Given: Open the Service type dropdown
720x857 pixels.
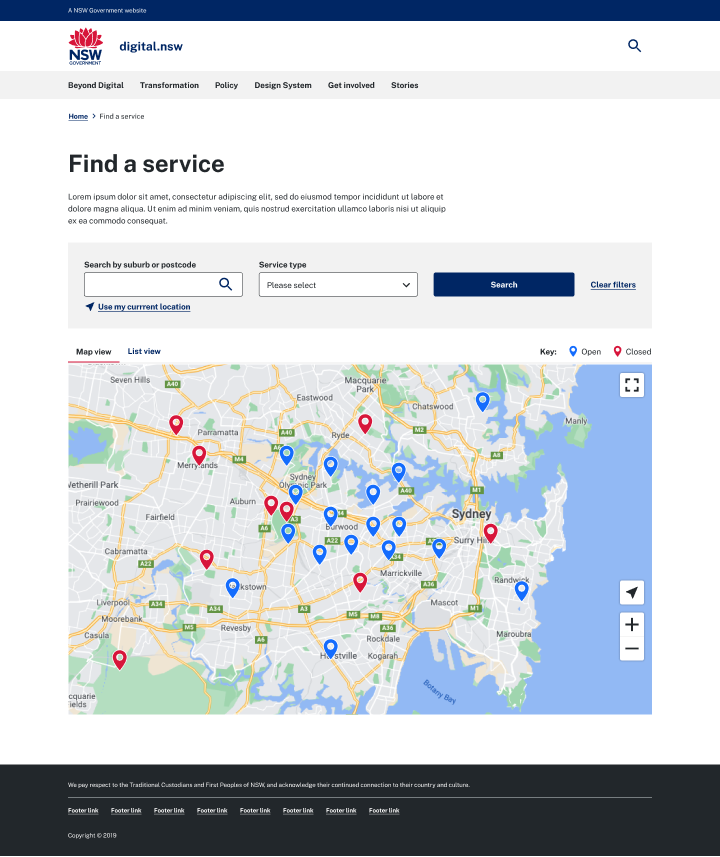Looking at the screenshot, I should click(338, 285).
